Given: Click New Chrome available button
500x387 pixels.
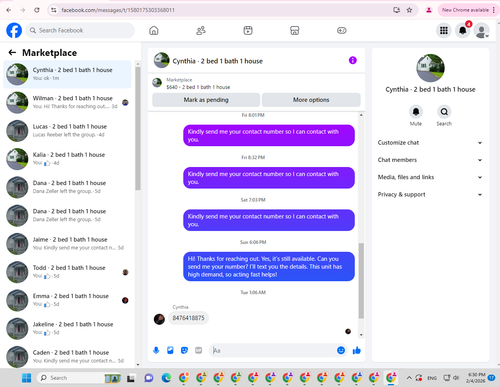Looking at the screenshot, I should [x=468, y=10].
